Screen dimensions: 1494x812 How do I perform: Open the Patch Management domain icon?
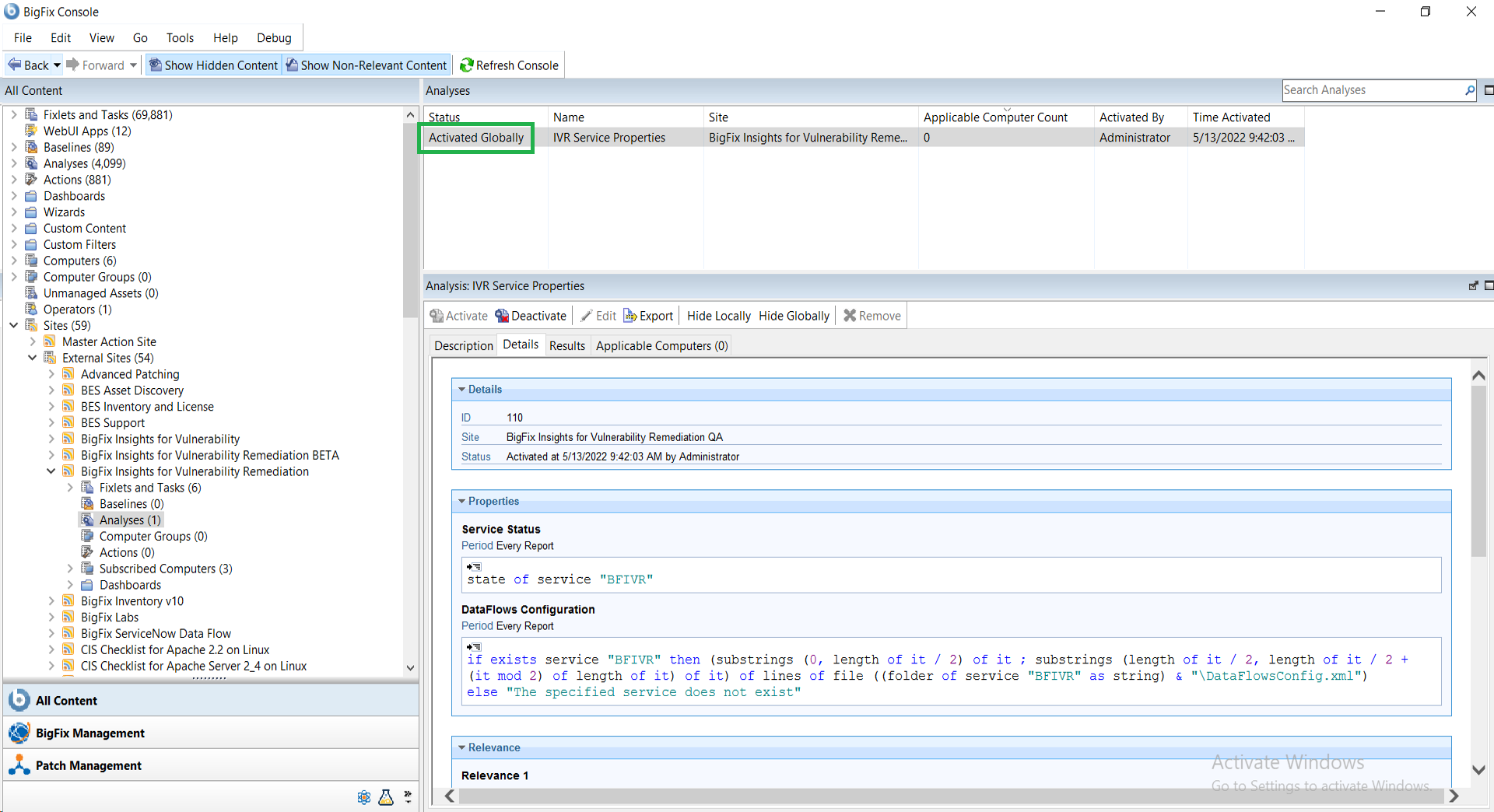pyautogui.click(x=19, y=765)
